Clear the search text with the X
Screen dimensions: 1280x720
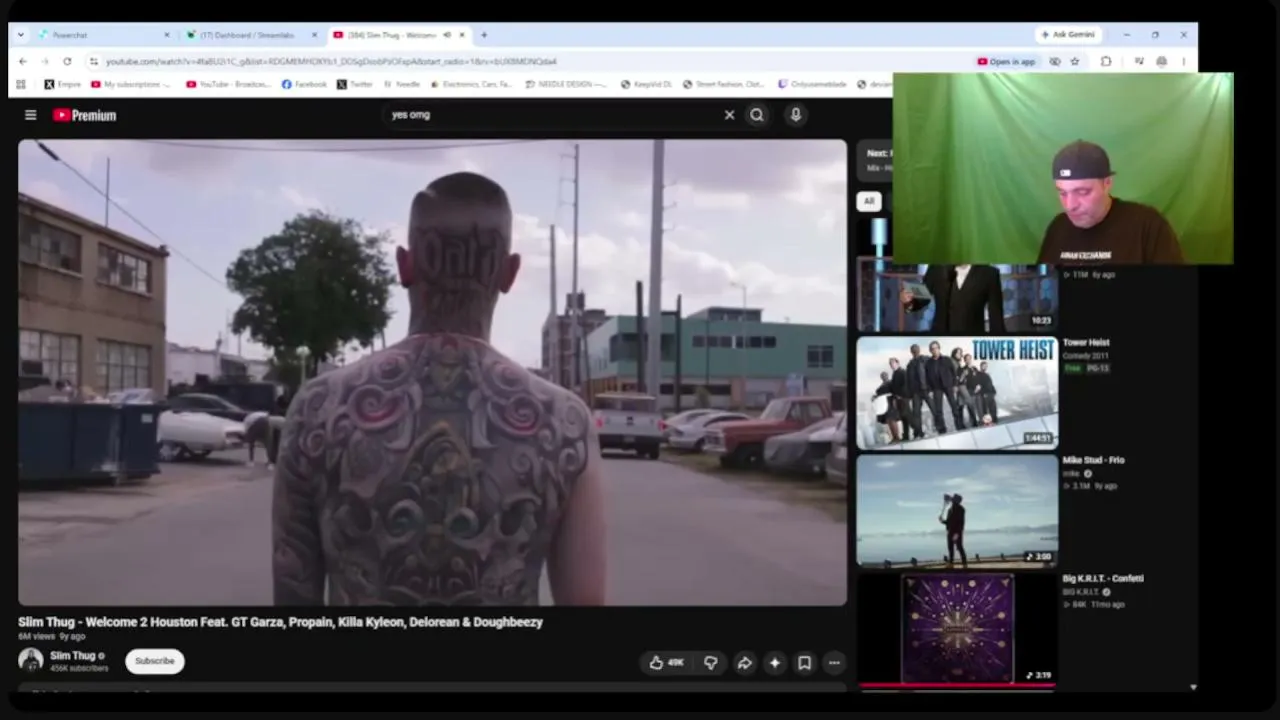729,115
